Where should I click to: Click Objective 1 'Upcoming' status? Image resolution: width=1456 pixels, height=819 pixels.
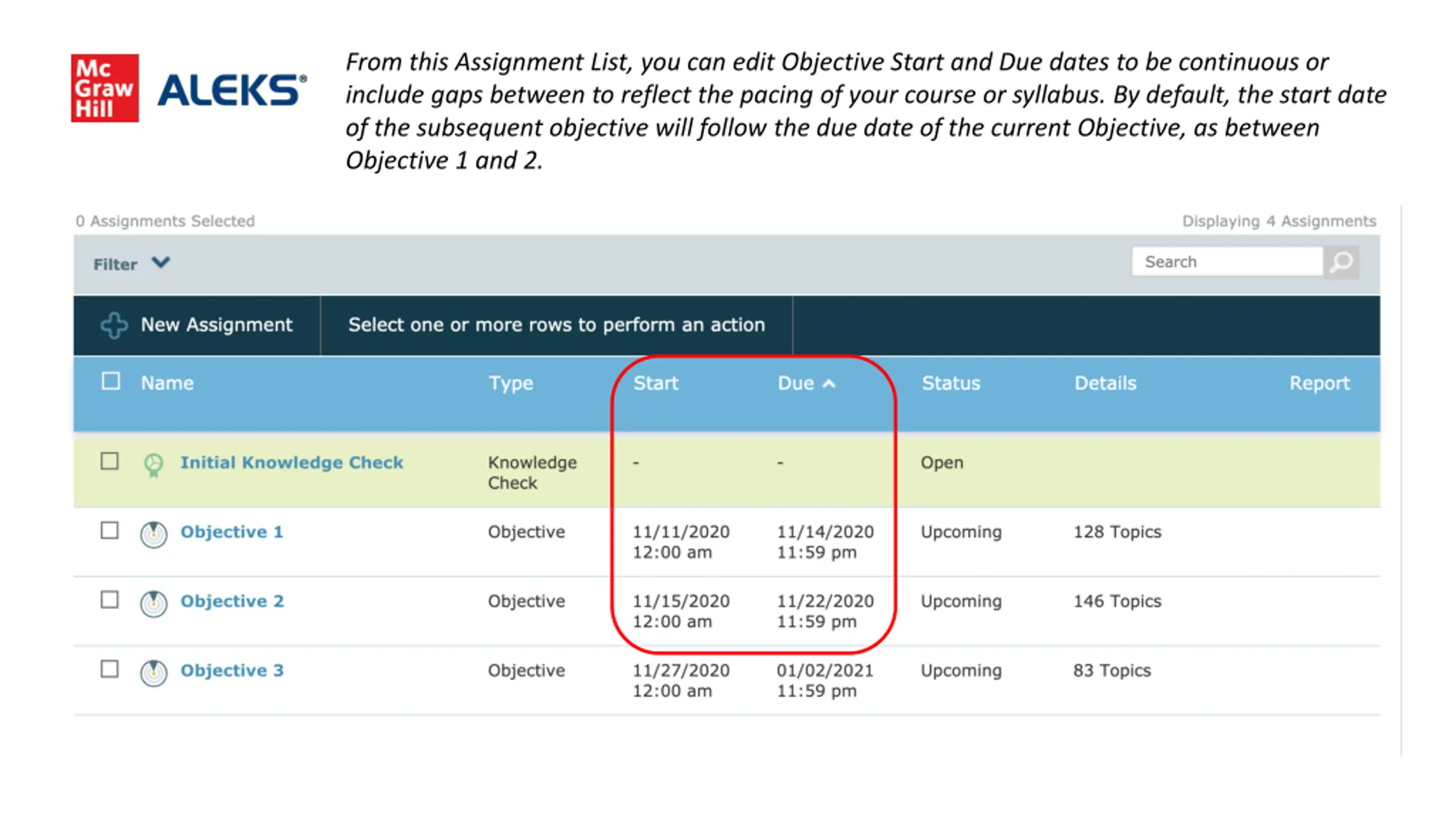[961, 533]
